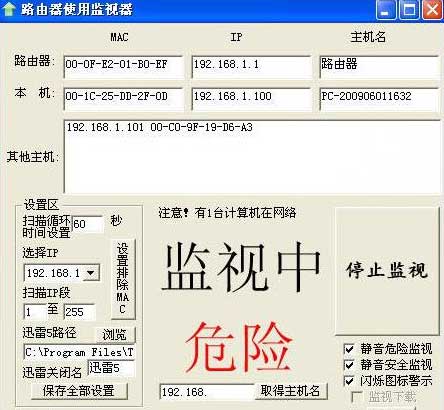Click the router hostname field 路由器

click(x=379, y=67)
